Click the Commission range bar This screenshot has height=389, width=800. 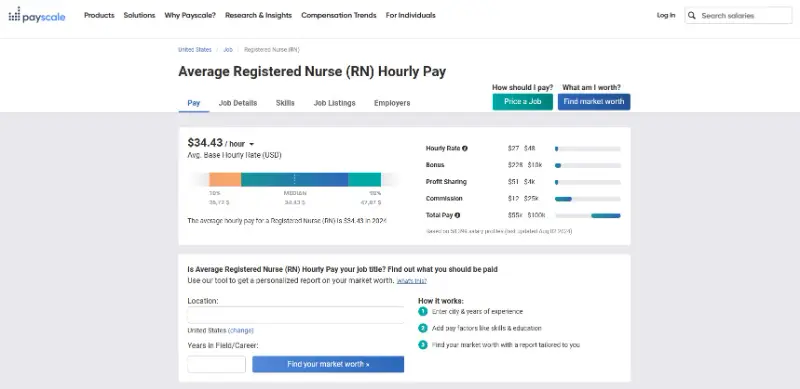(x=588, y=199)
